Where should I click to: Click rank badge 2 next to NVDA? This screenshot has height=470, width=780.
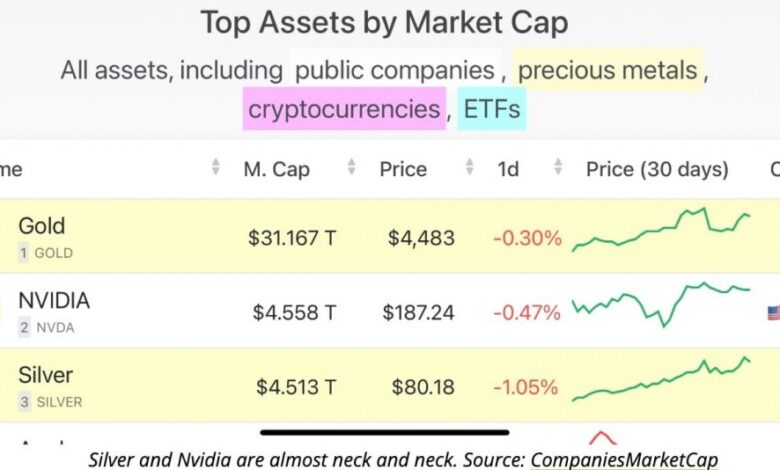pyautogui.click(x=23, y=327)
